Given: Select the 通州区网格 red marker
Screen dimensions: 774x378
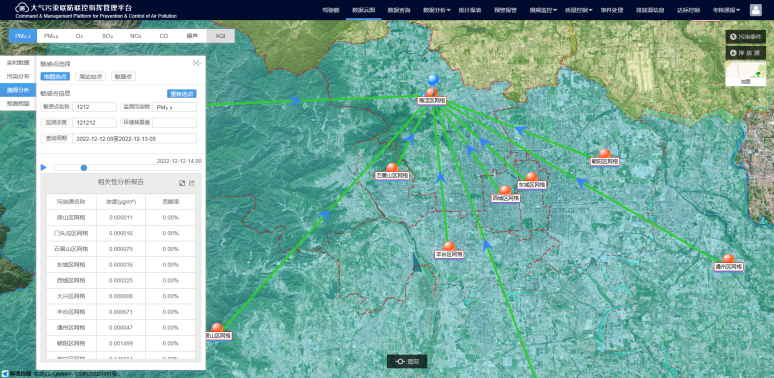Looking at the screenshot, I should (728, 259).
